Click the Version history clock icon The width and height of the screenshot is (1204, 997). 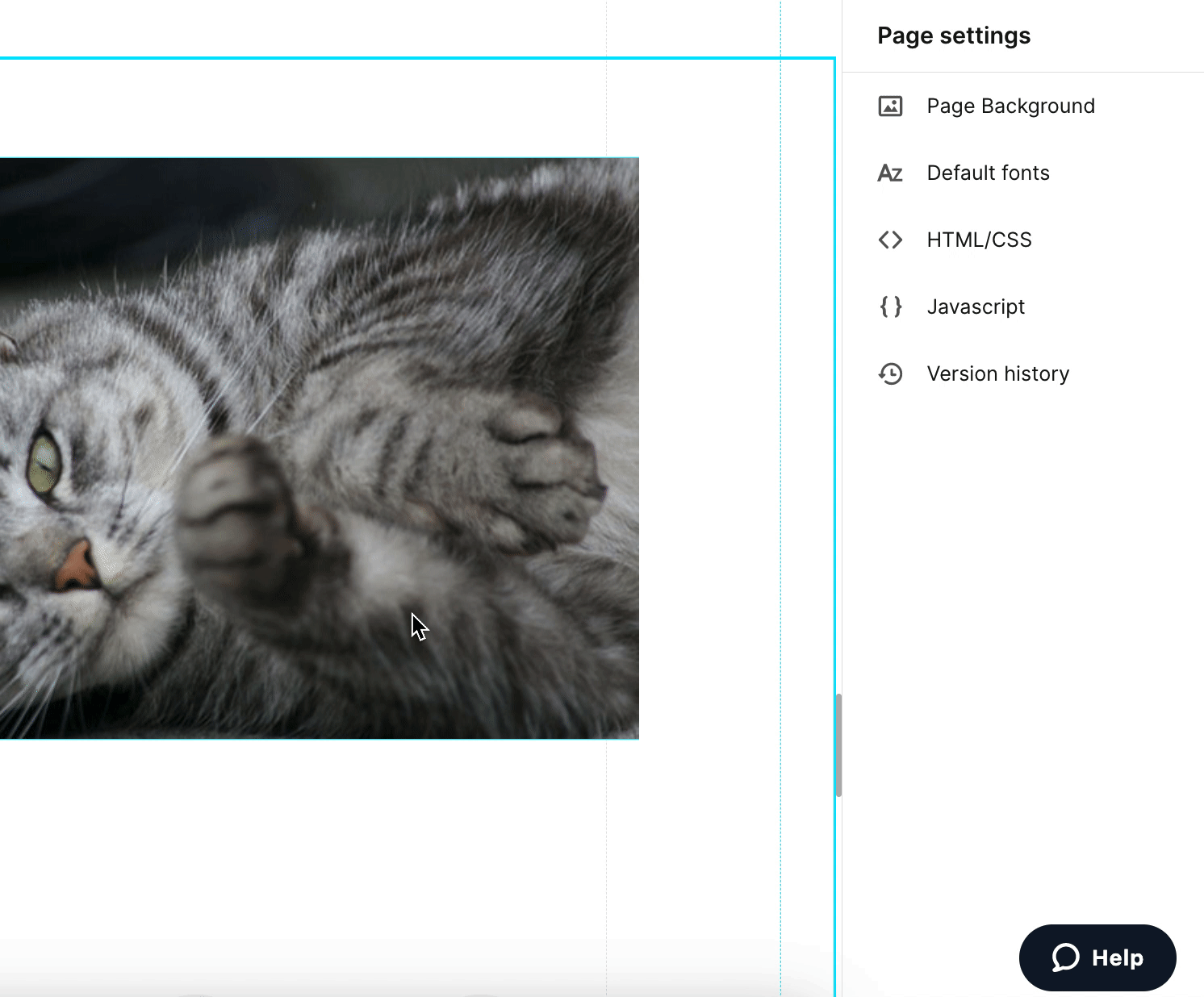coord(890,373)
